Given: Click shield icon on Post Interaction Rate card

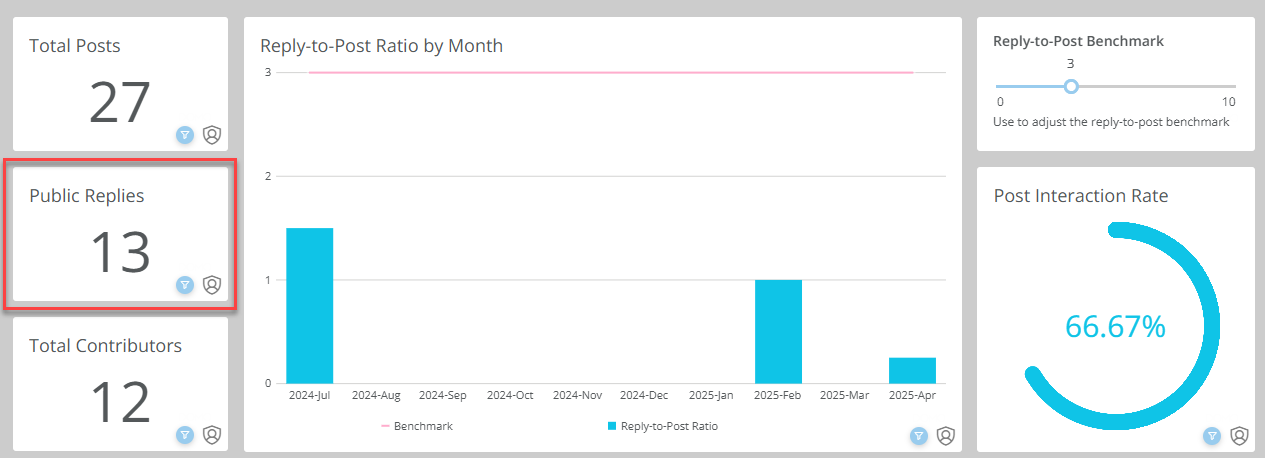Looking at the screenshot, I should tap(1239, 436).
